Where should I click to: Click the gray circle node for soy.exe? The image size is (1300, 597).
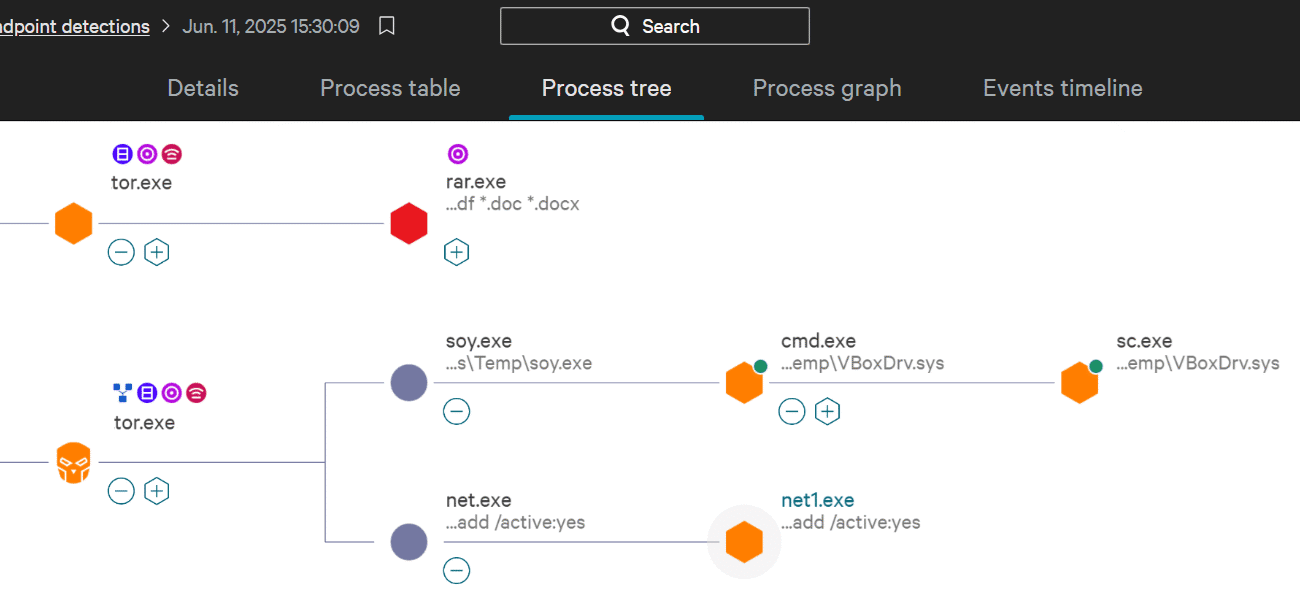pos(409,383)
